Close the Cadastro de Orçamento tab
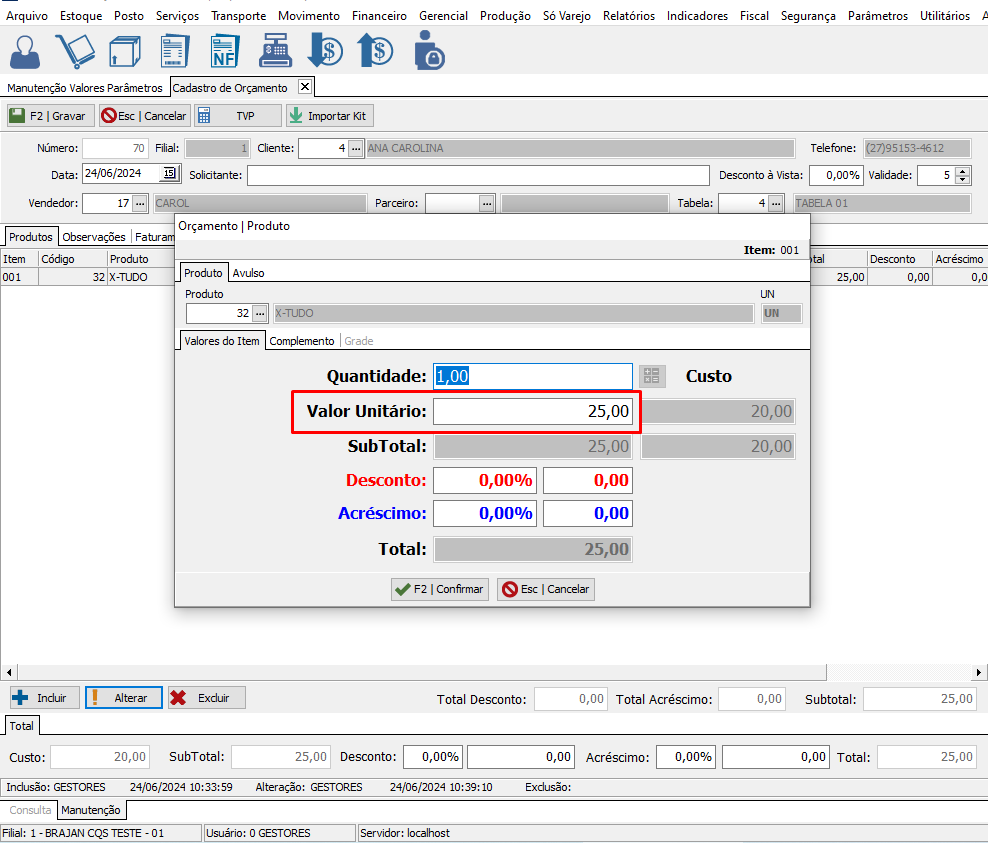Screen dimensions: 988x843 click(305, 87)
